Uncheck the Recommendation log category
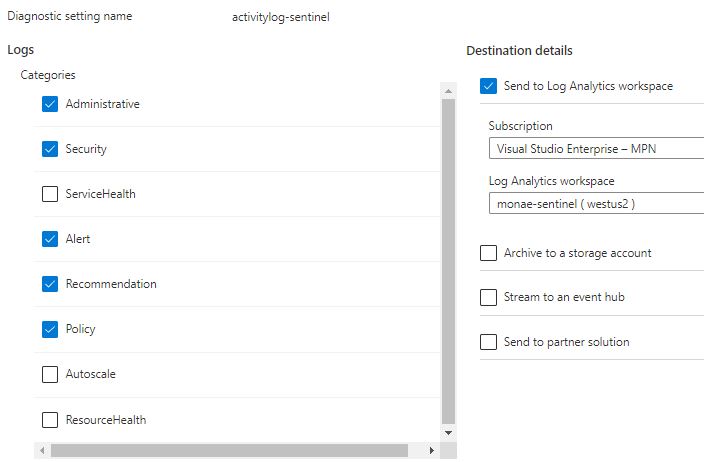The width and height of the screenshot is (704, 462). pos(50,284)
